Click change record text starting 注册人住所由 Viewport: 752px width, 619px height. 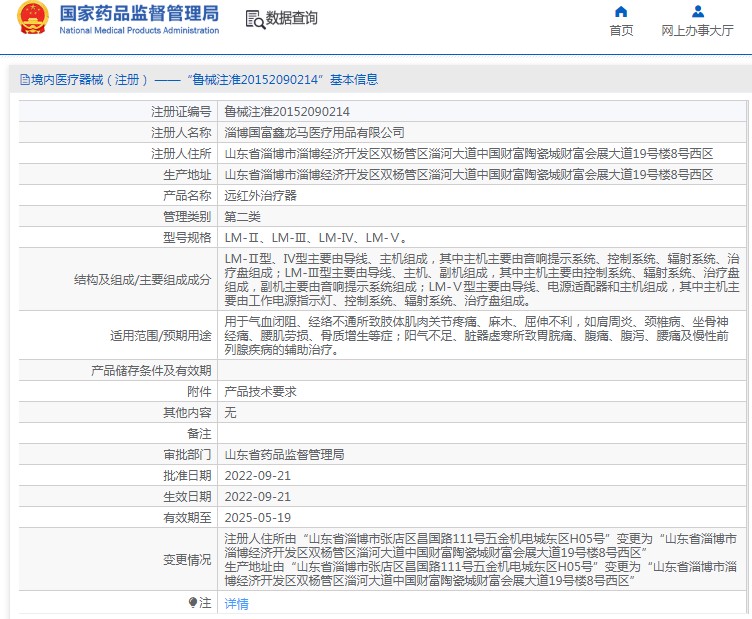click(x=481, y=560)
